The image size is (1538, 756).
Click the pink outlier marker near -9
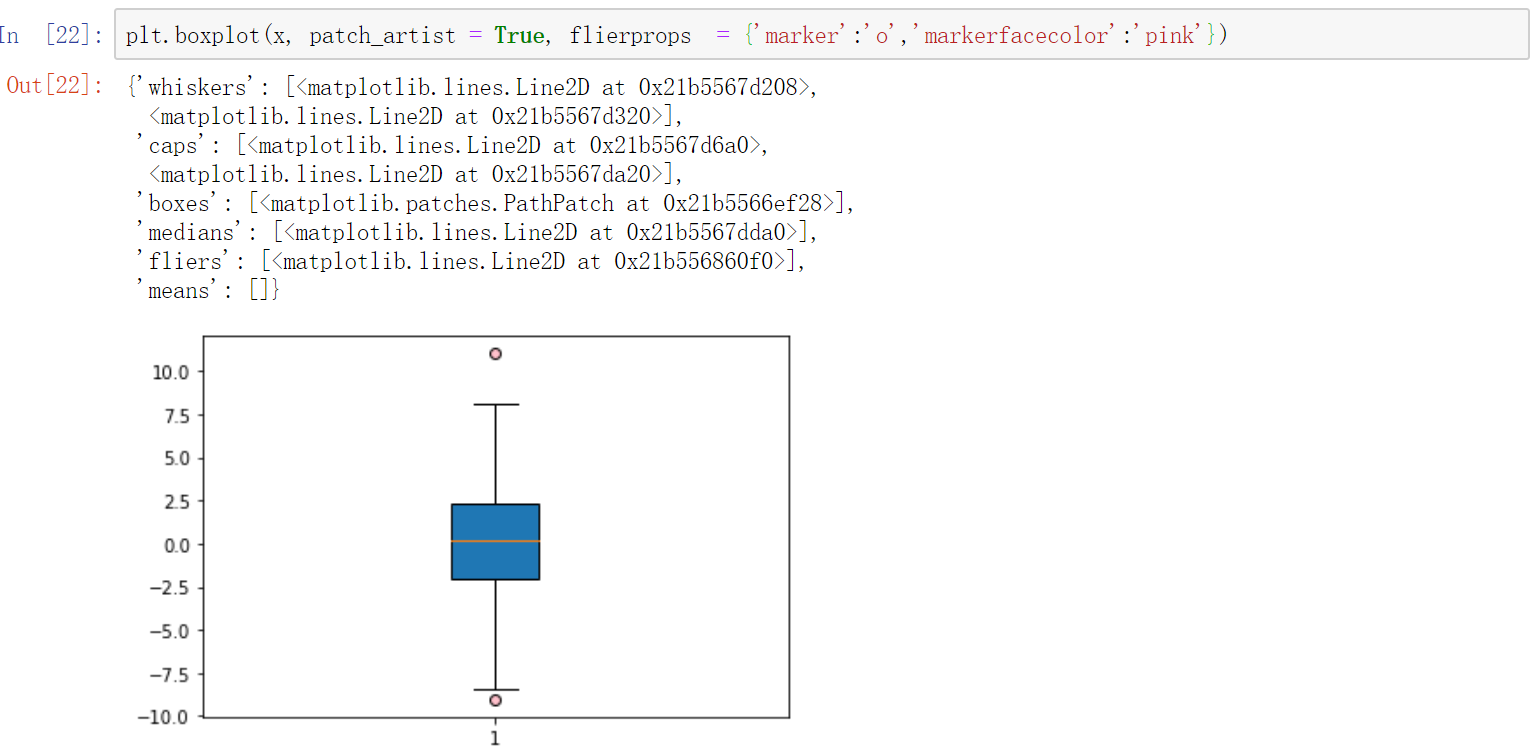[x=494, y=700]
